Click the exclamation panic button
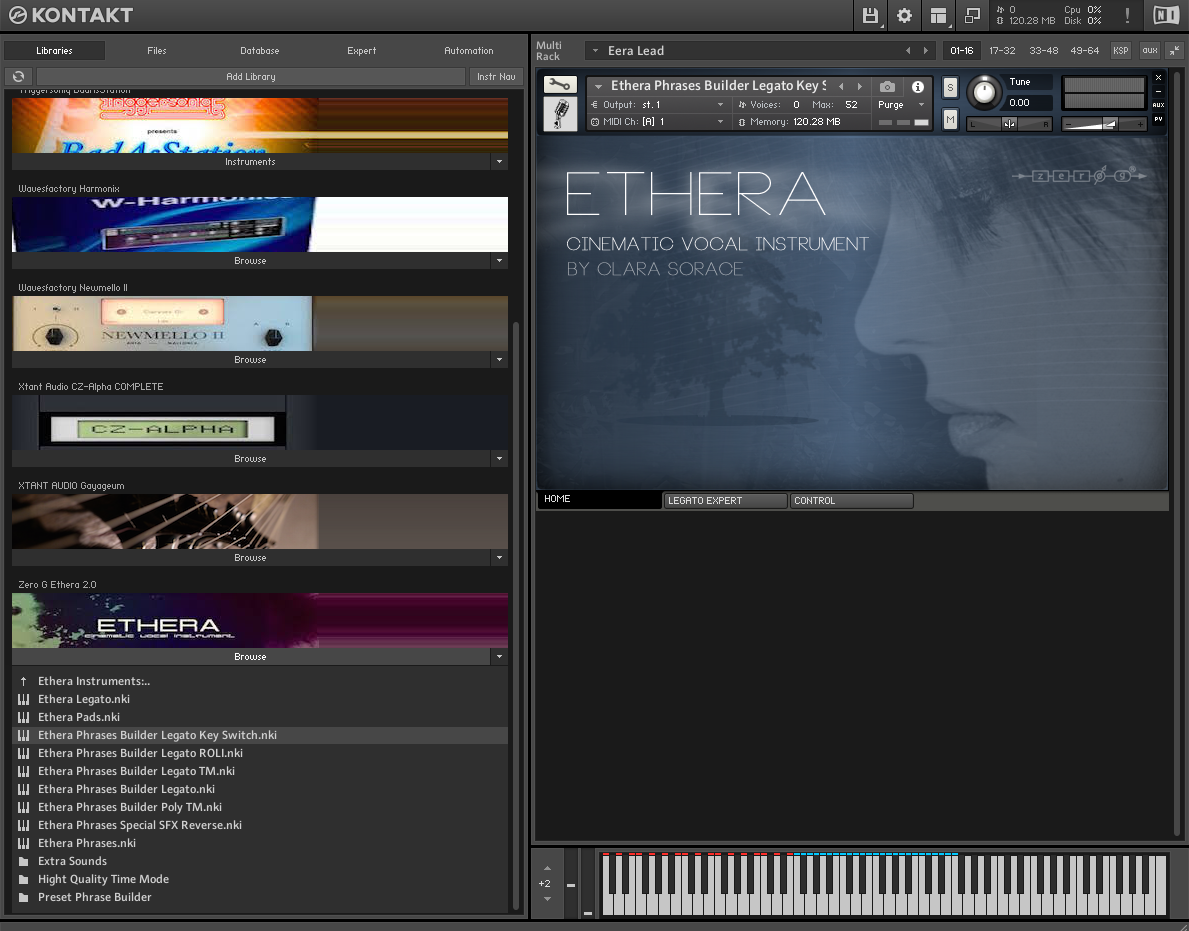The height and width of the screenshot is (931, 1189). 1127,15
